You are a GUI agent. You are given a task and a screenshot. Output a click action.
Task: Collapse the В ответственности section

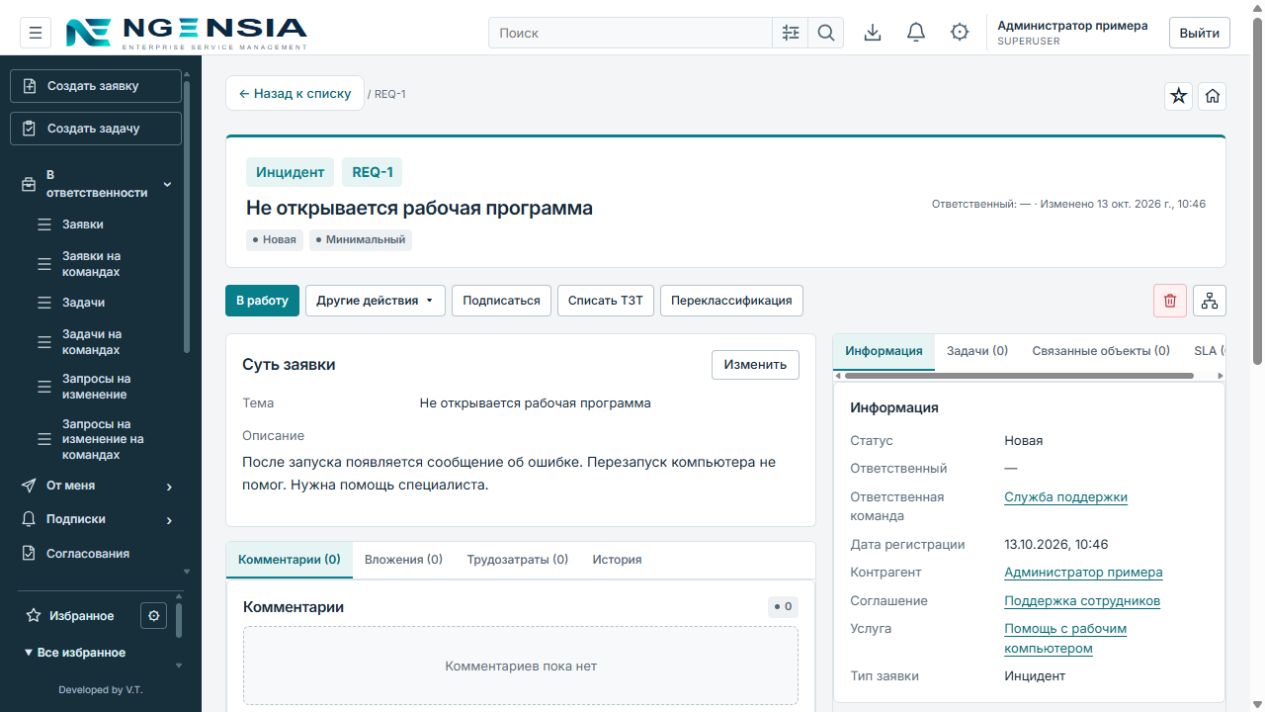167,185
